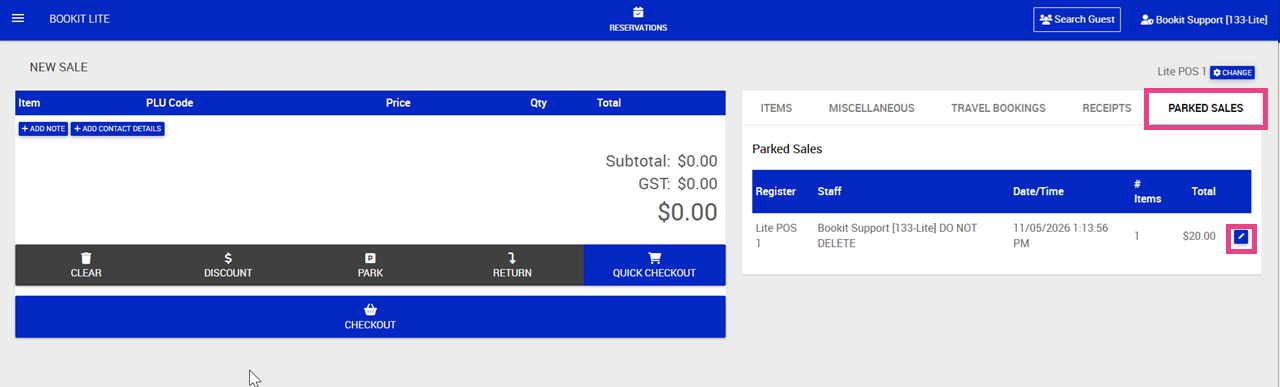Click the BOOKIT LITE title

point(80,20)
